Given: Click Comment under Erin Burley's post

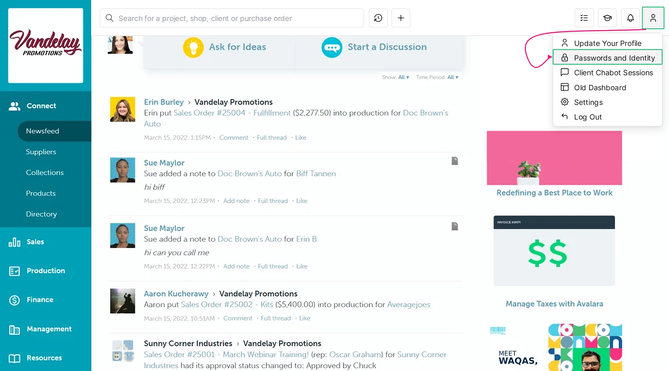Looking at the screenshot, I should [234, 137].
